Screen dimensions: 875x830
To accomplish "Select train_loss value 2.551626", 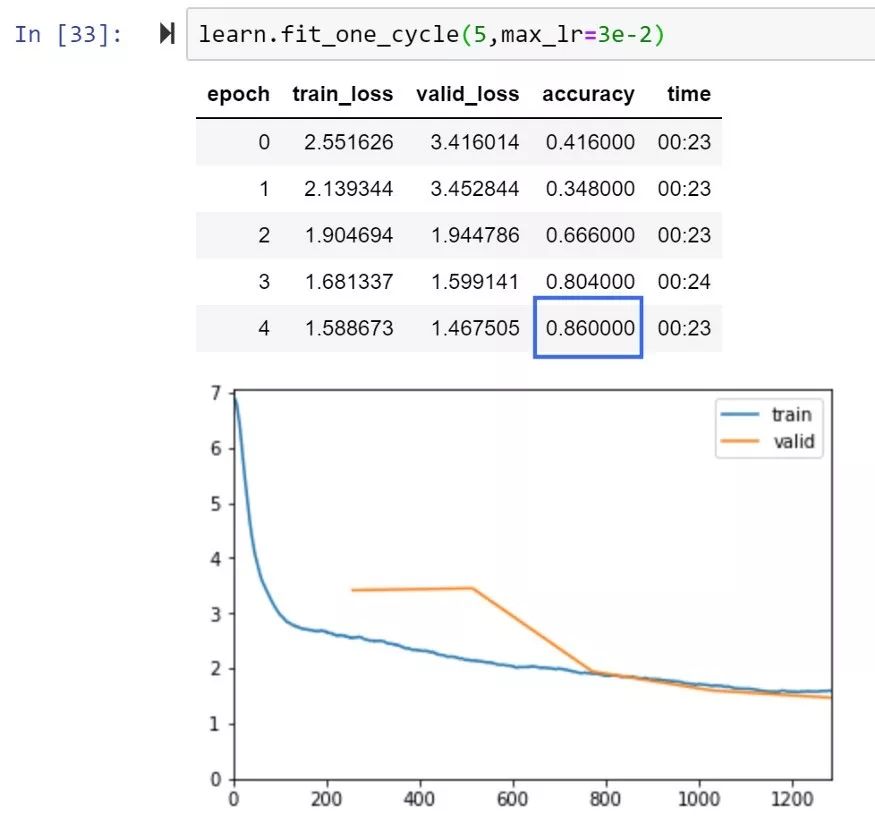I will click(349, 142).
